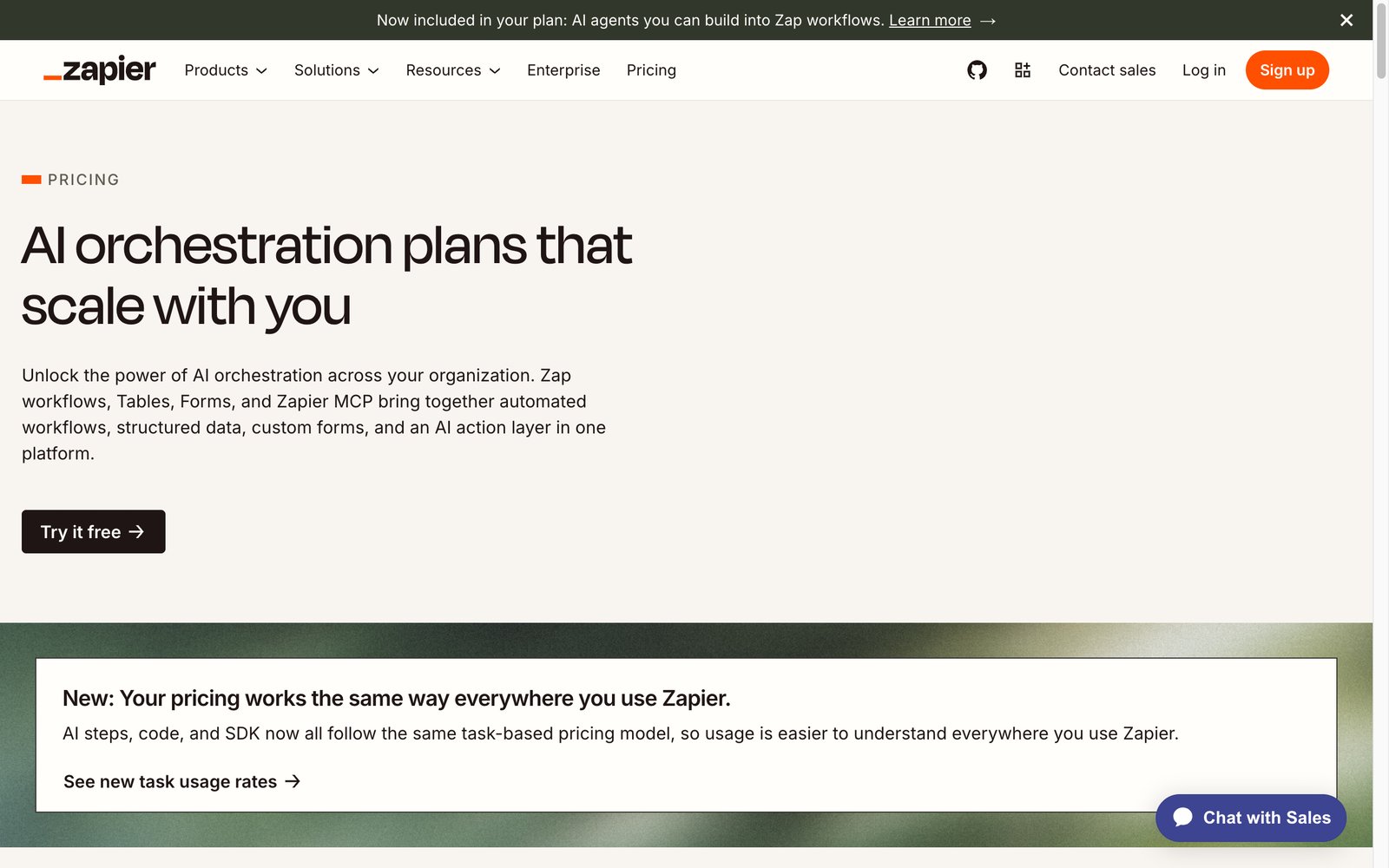Expand the Products menu
Screen dimensions: 1389x868
point(226,70)
